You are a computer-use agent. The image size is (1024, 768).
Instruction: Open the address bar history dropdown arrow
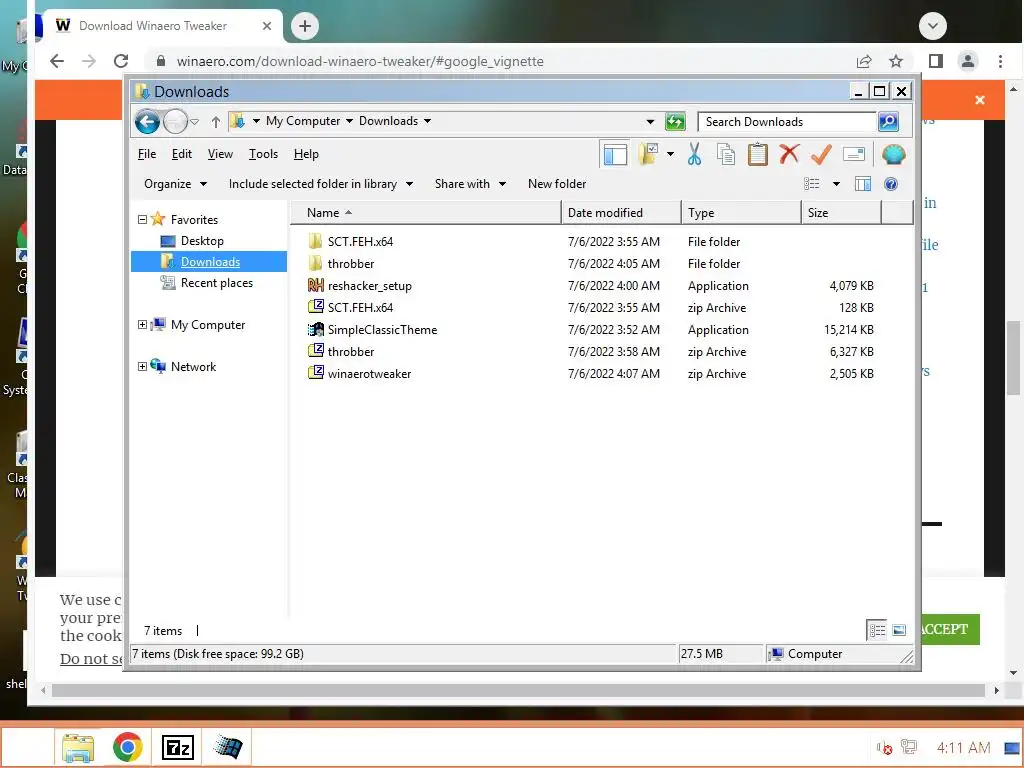pyautogui.click(x=650, y=121)
